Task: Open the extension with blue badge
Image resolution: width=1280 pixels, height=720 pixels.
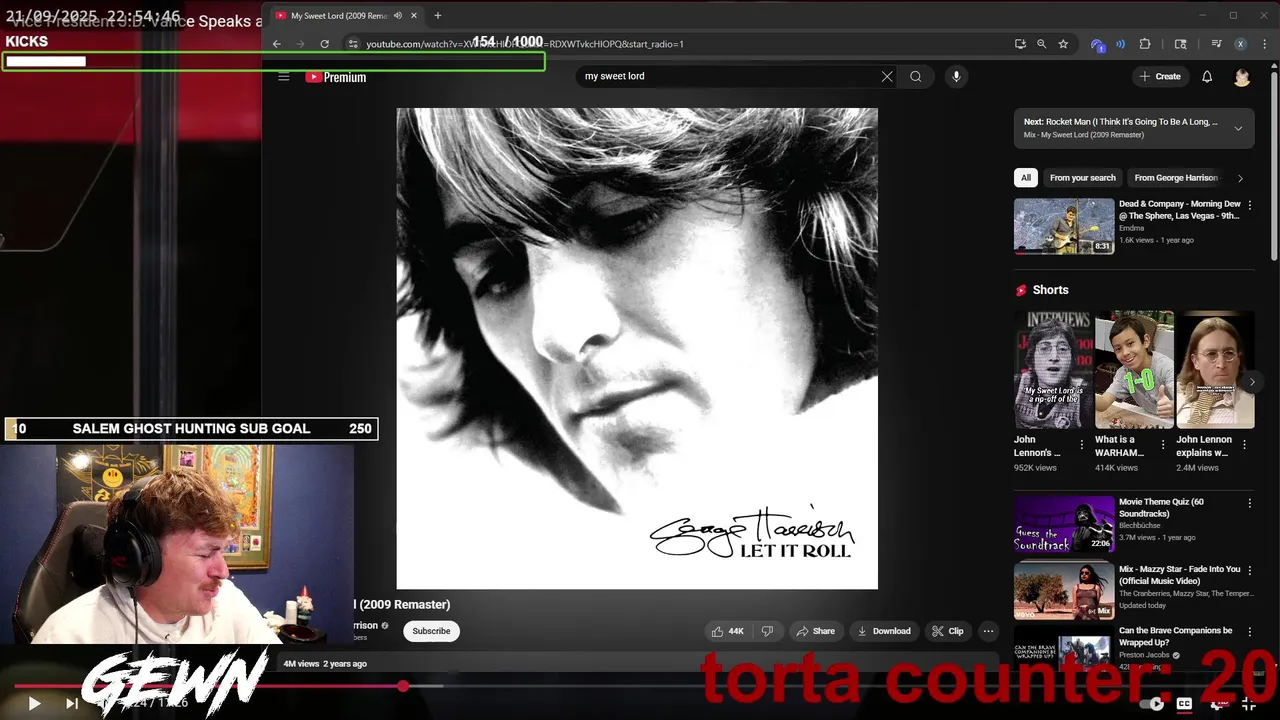Action: pos(1097,45)
